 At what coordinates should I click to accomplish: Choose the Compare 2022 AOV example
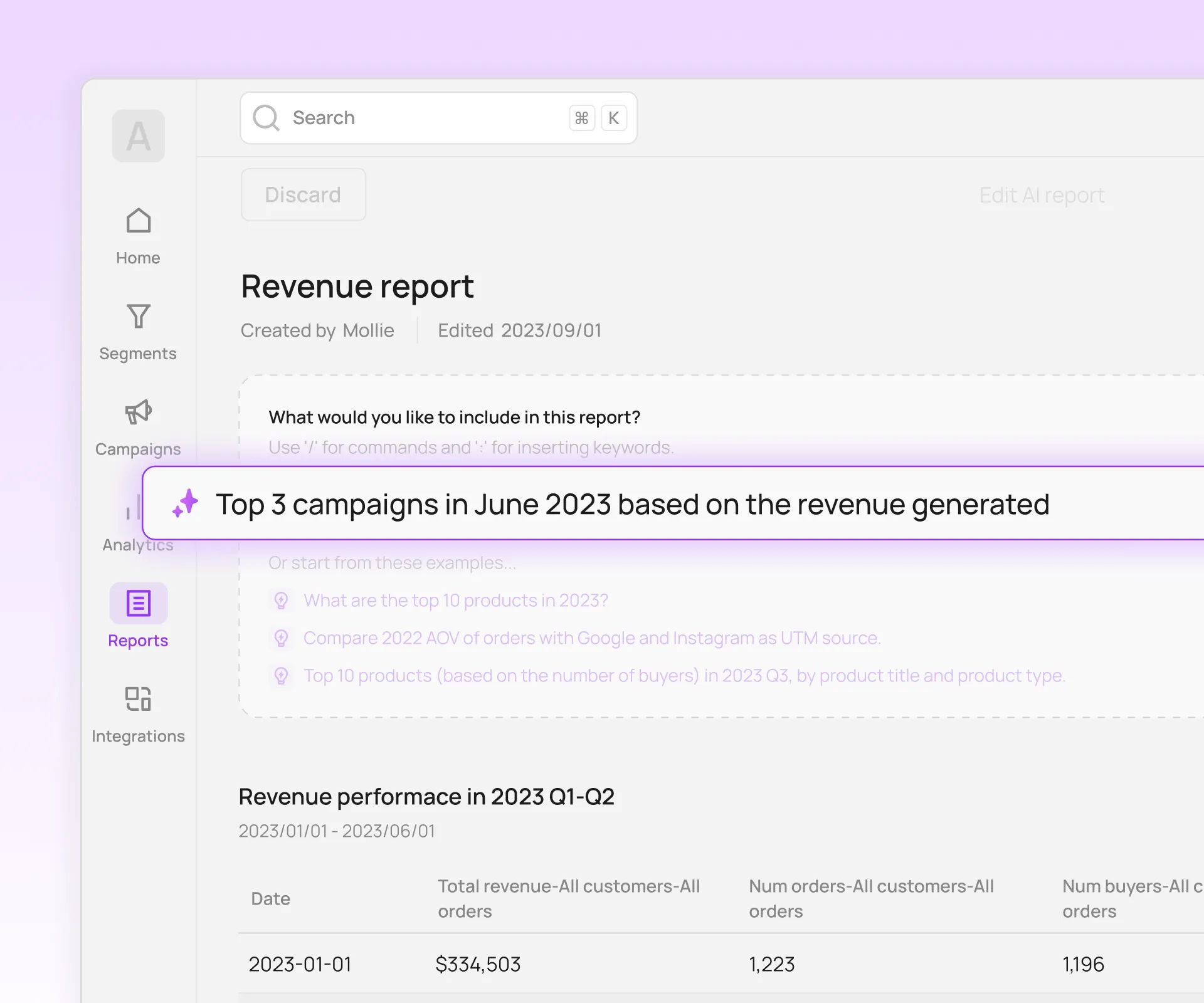click(x=592, y=638)
